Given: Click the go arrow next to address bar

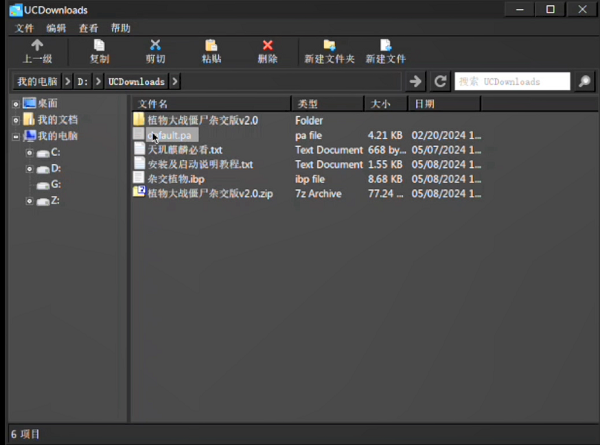Looking at the screenshot, I should (417, 81).
